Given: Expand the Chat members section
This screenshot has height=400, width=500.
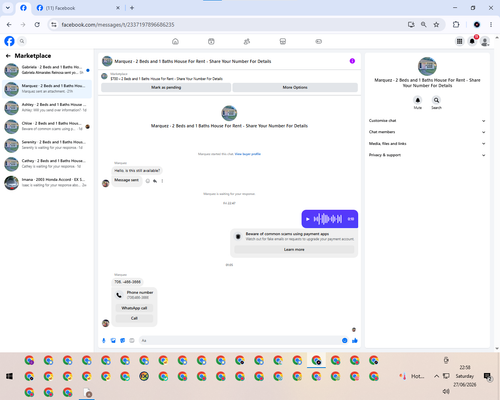Looking at the screenshot, I should click(427, 132).
